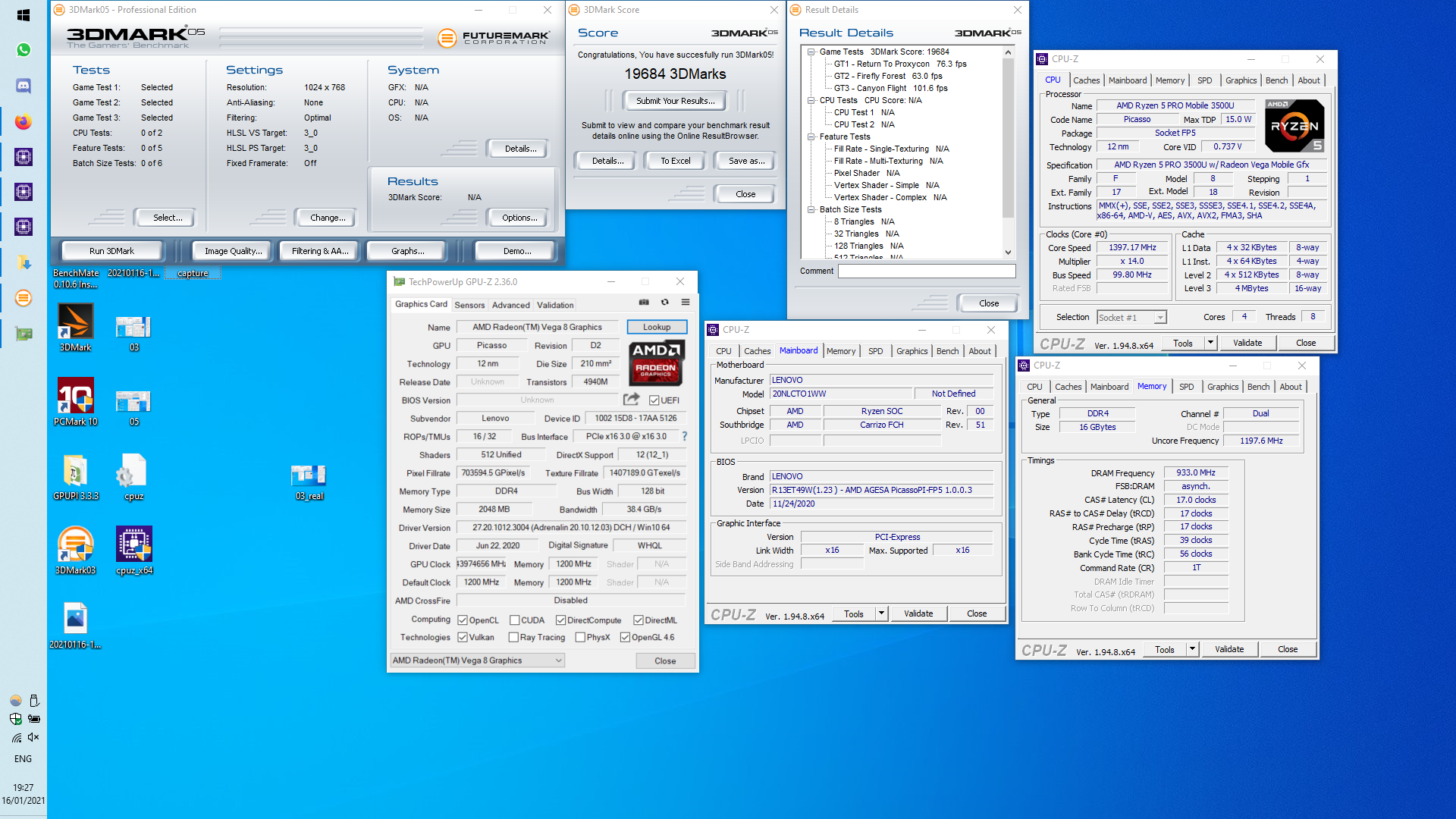Viewport: 1456px width, 819px height.
Task: Select the 20210116-1 image file on desktop
Action: tap(76, 625)
